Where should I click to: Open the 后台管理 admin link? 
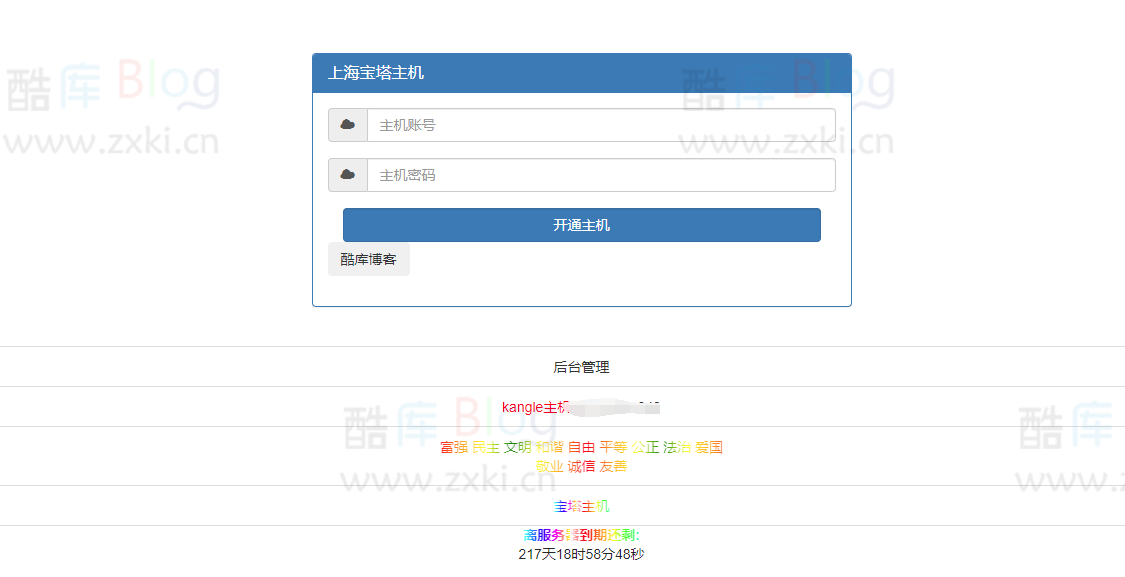581,367
